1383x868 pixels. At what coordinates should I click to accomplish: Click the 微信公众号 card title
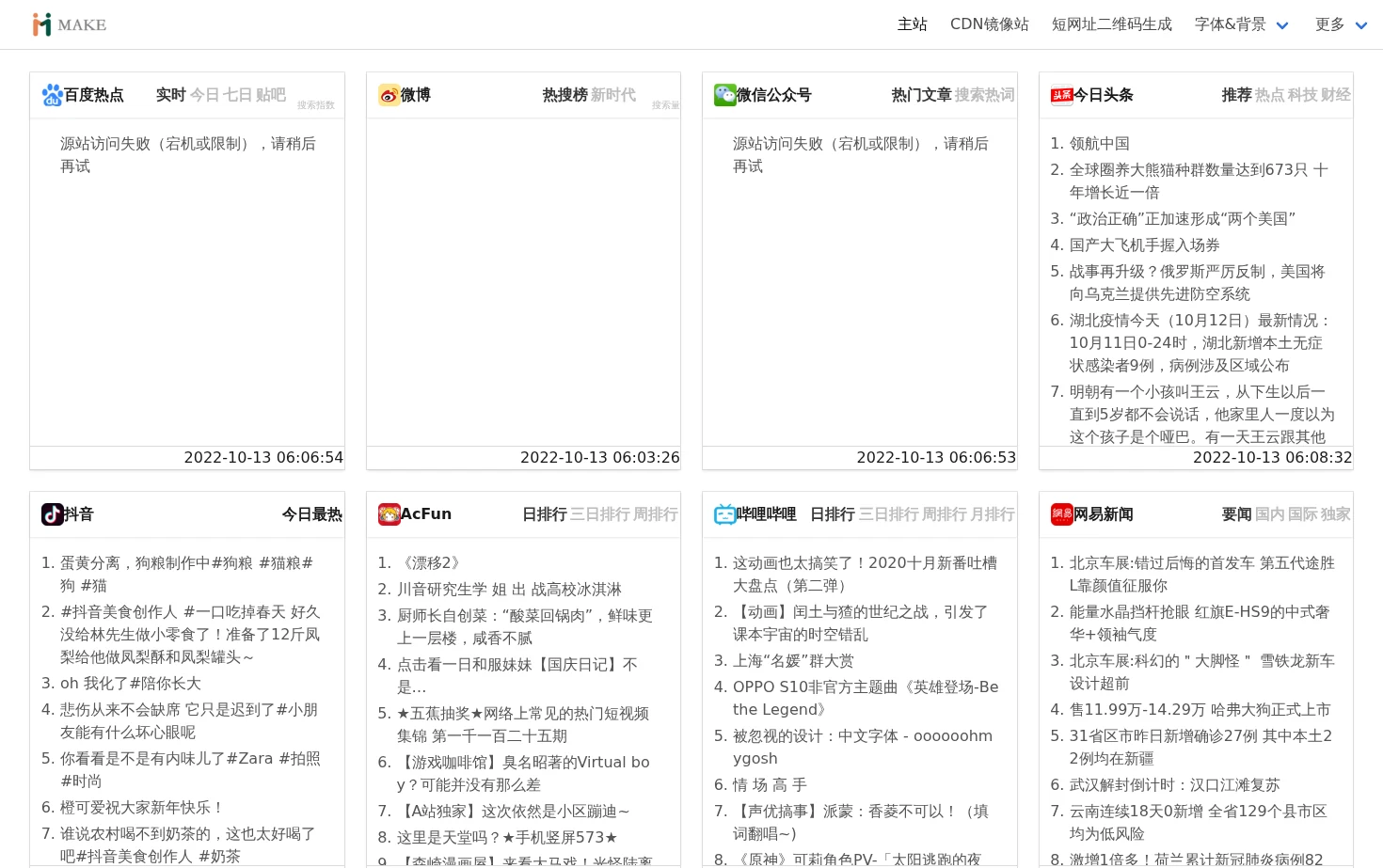(774, 95)
